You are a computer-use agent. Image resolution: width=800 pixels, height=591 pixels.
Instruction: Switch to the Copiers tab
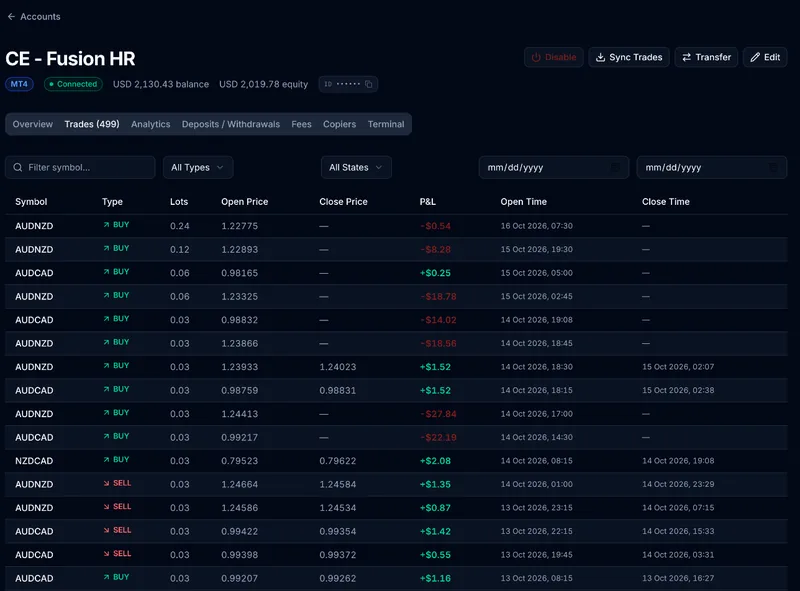[x=339, y=124]
